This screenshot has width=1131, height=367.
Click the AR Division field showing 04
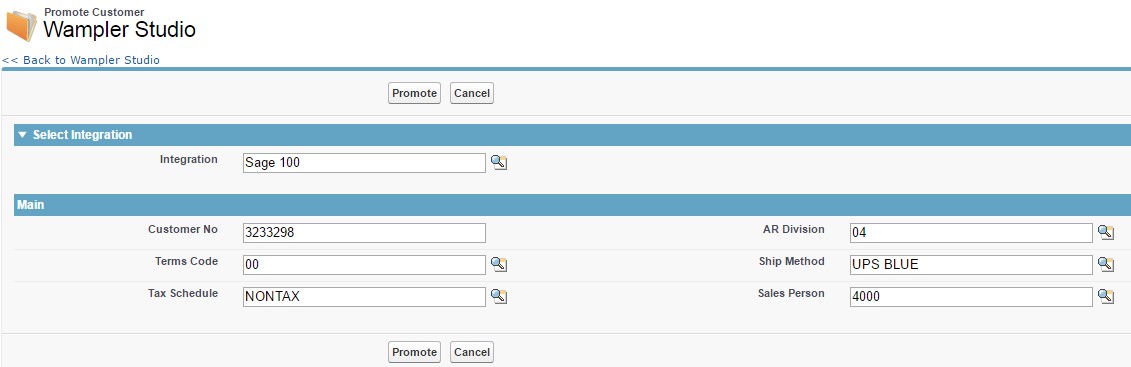[x=971, y=233]
